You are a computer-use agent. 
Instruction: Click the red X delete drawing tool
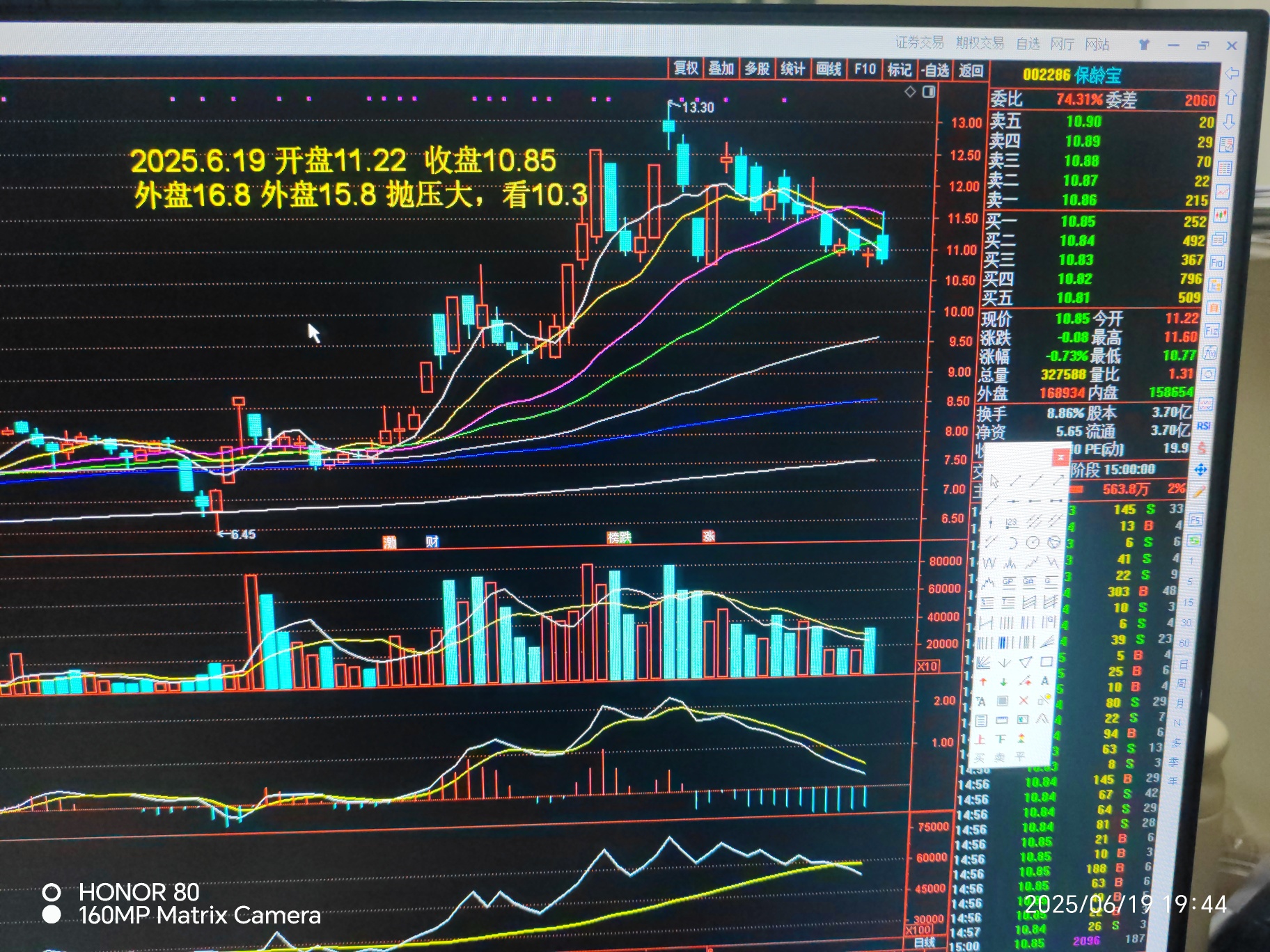coord(1024,701)
